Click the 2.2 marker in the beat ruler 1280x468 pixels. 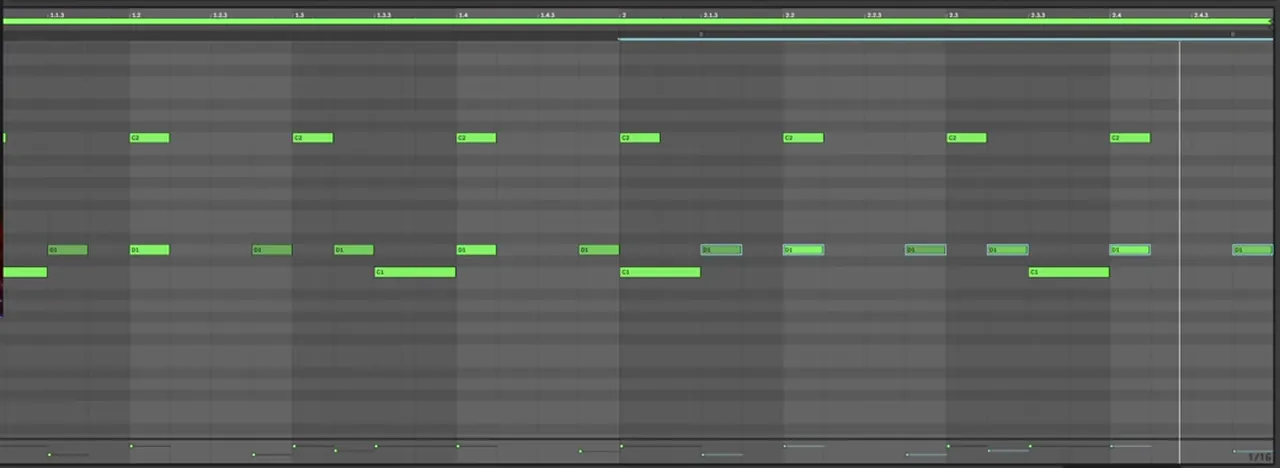point(790,15)
